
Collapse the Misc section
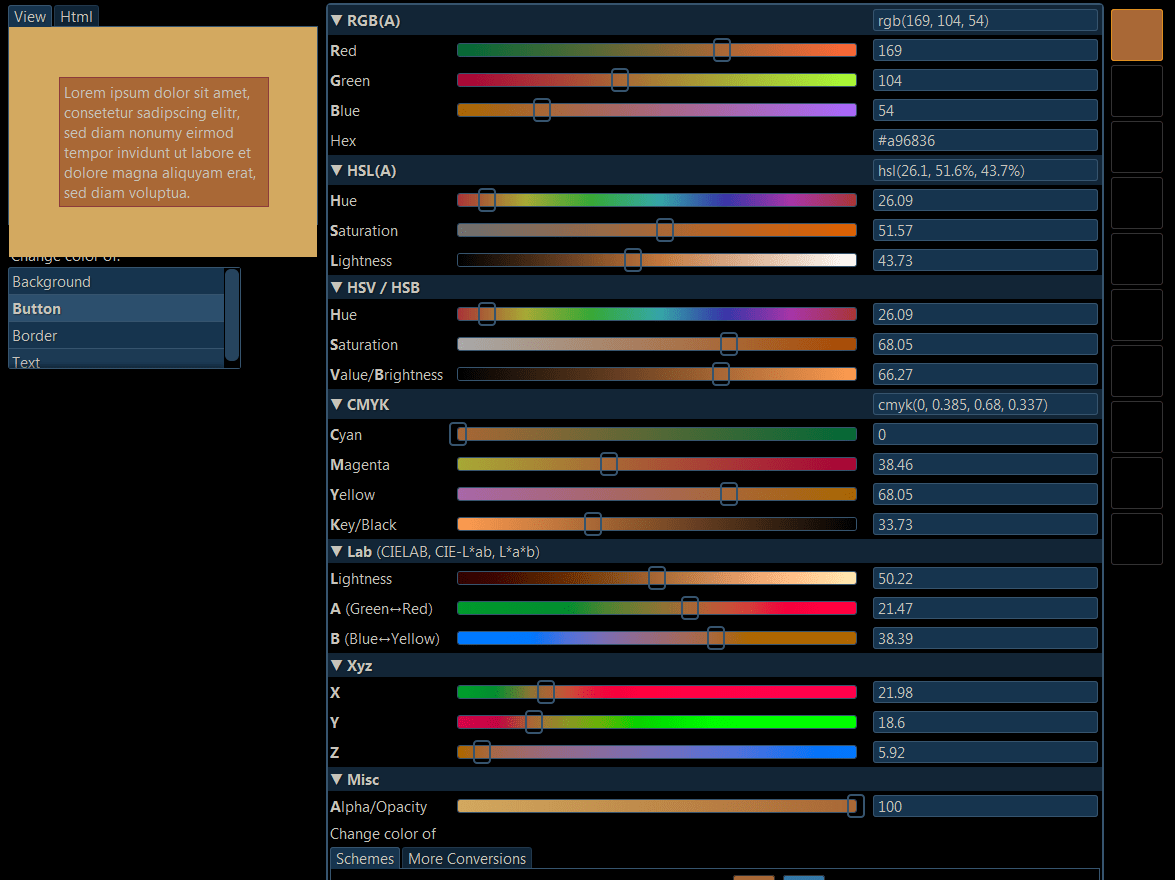coord(336,780)
